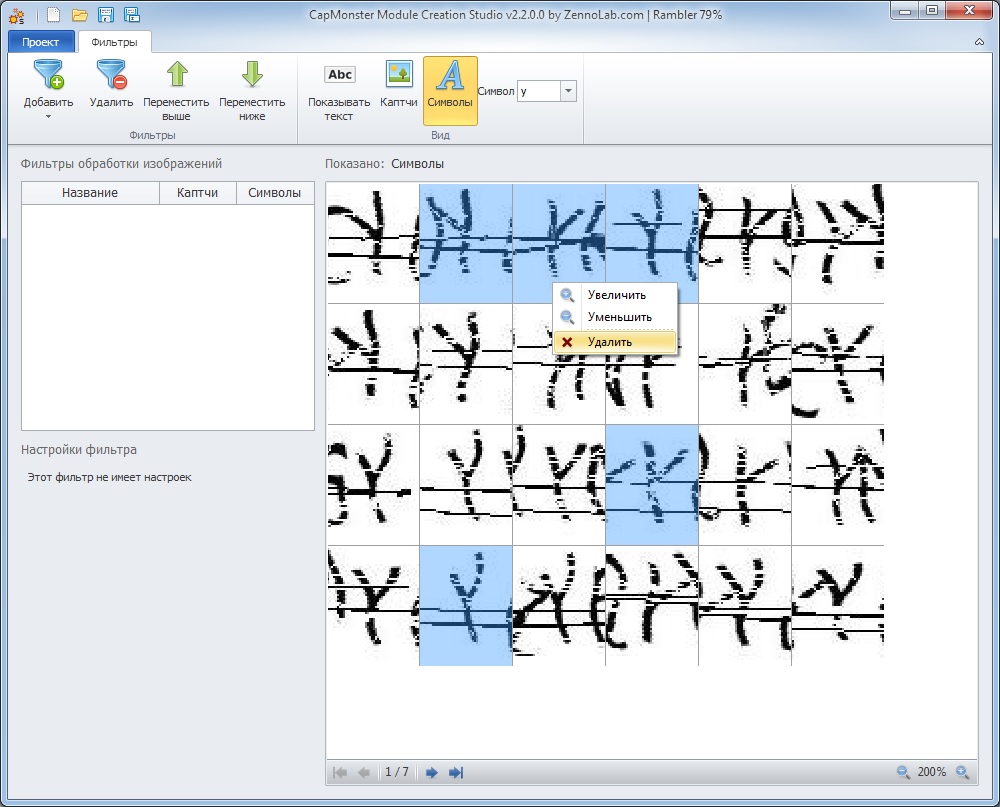Go to the next page of symbols
The height and width of the screenshot is (807, 1000).
pyautogui.click(x=432, y=772)
